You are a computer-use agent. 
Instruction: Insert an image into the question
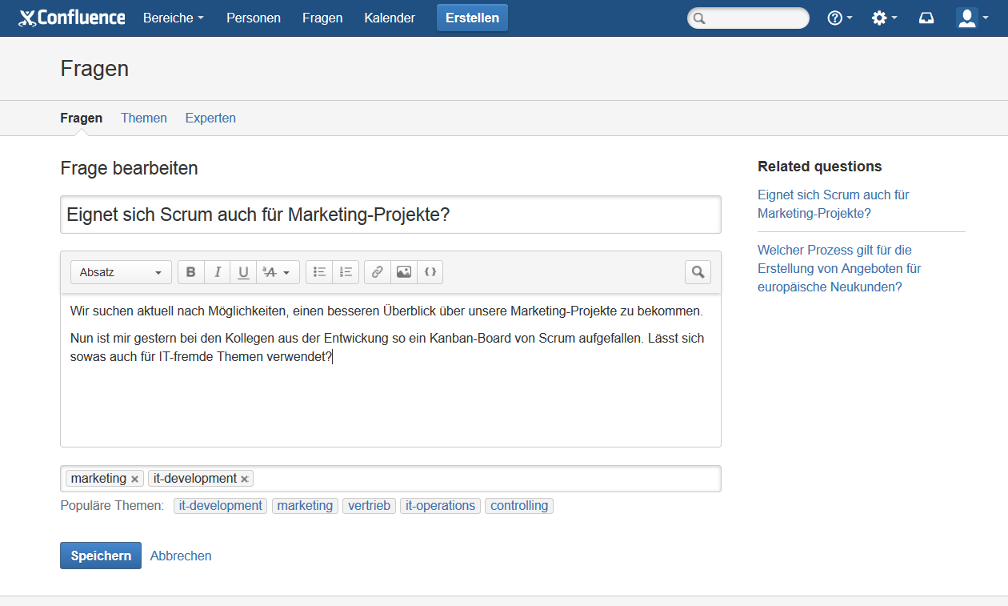(x=403, y=272)
